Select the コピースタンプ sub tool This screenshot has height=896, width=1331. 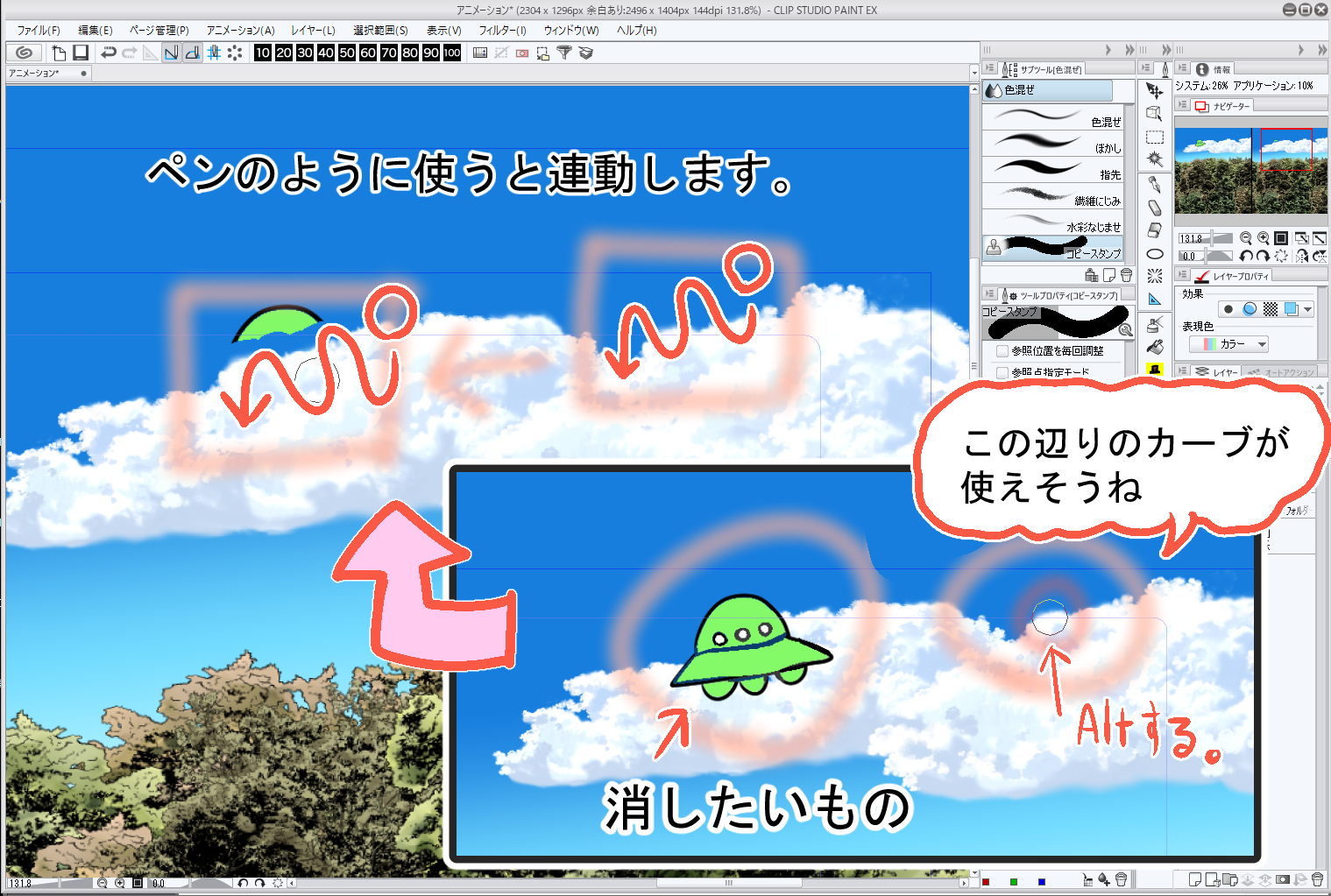pos(1053,249)
